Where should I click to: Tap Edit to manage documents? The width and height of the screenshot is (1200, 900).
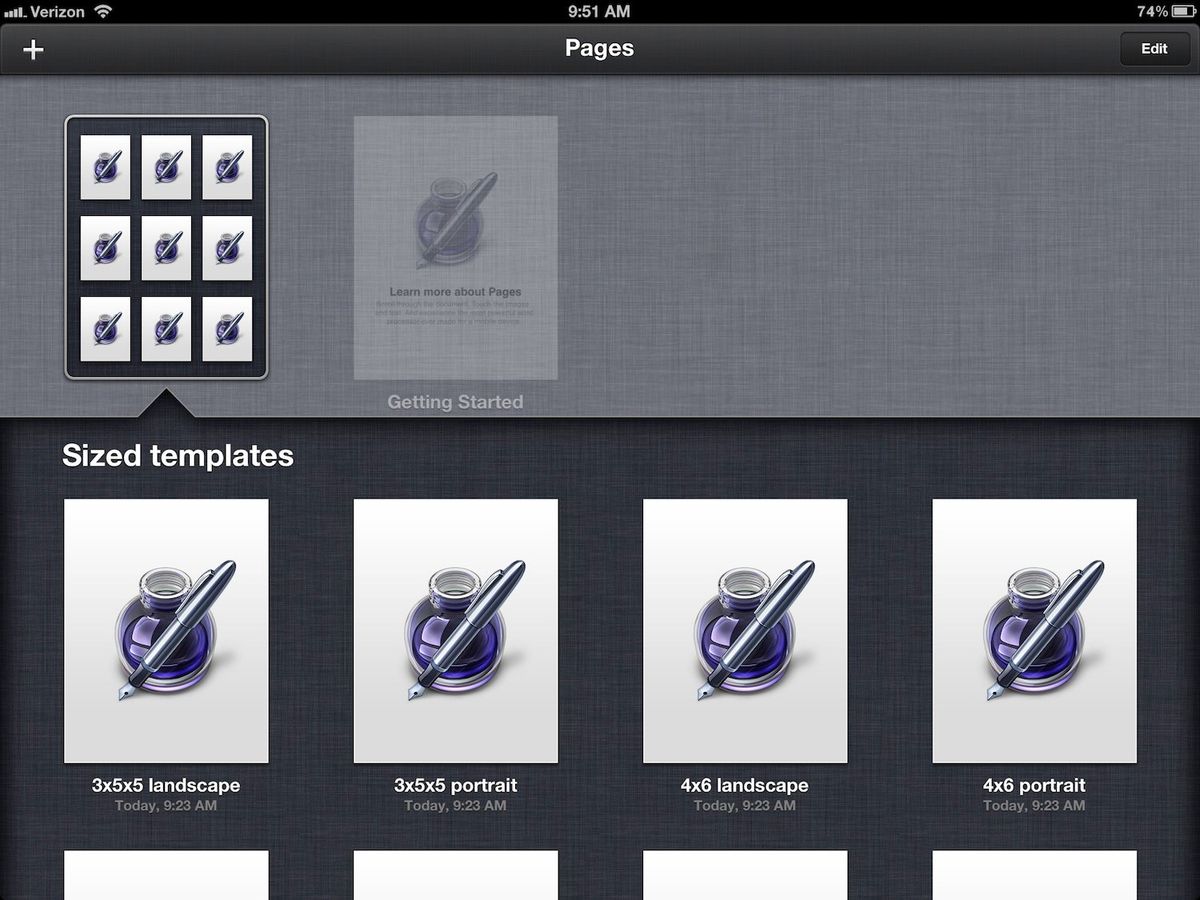pos(1155,48)
